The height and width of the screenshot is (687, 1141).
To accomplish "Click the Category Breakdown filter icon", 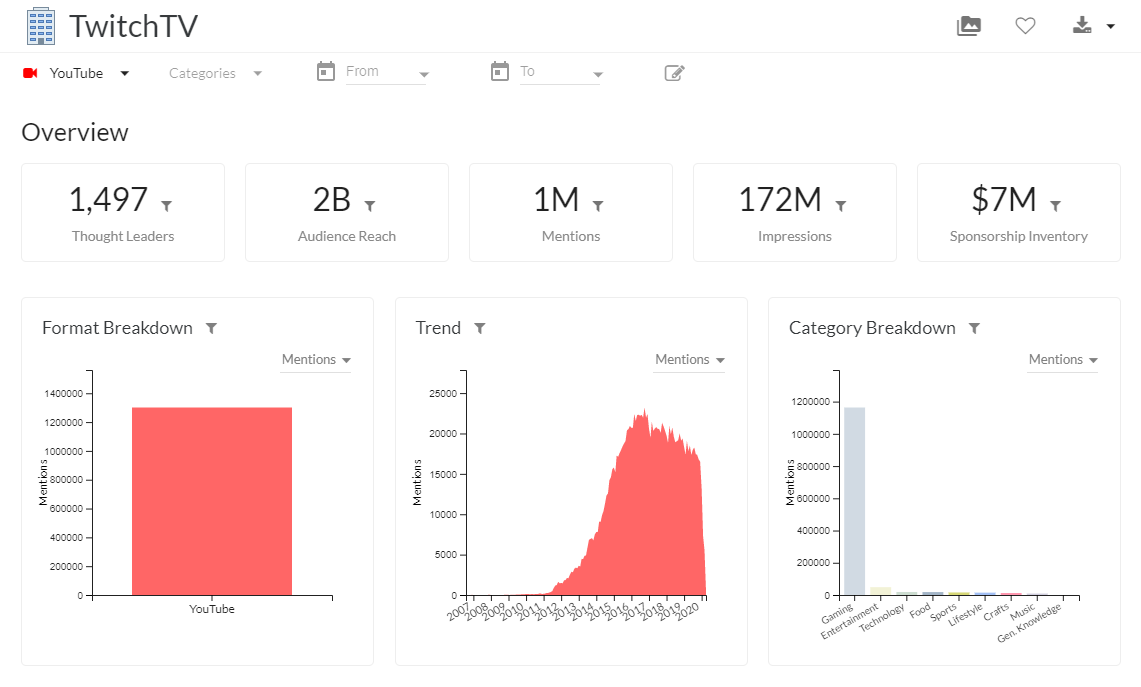I will [x=974, y=328].
